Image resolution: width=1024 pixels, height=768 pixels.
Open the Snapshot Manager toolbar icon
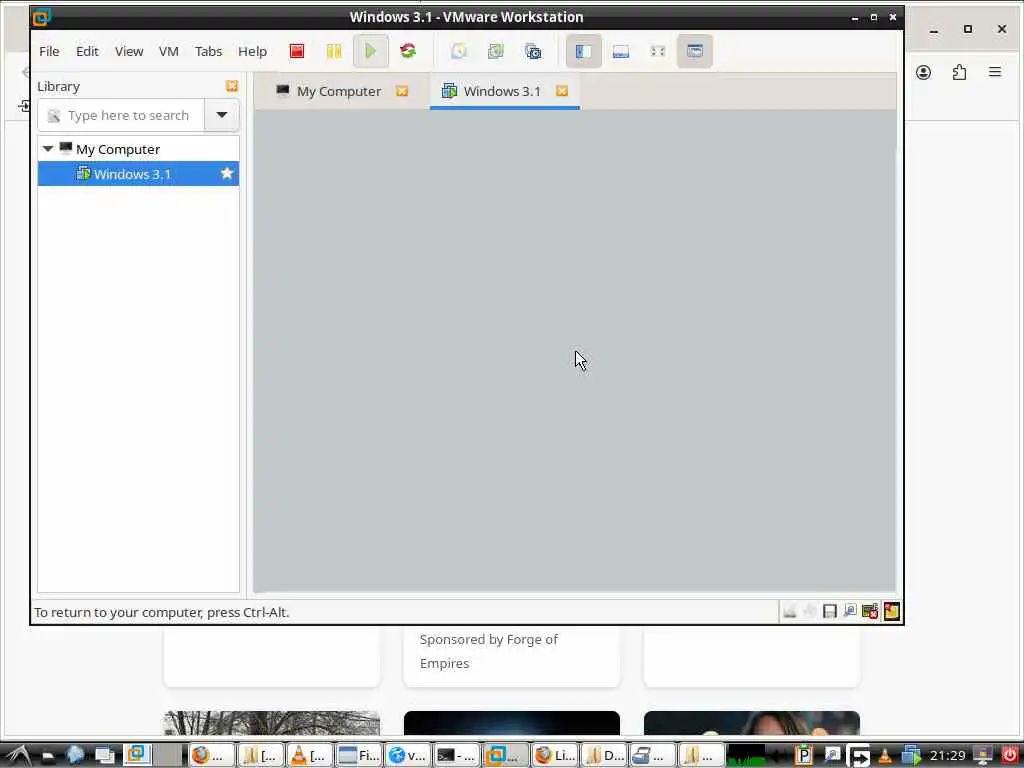pos(533,51)
